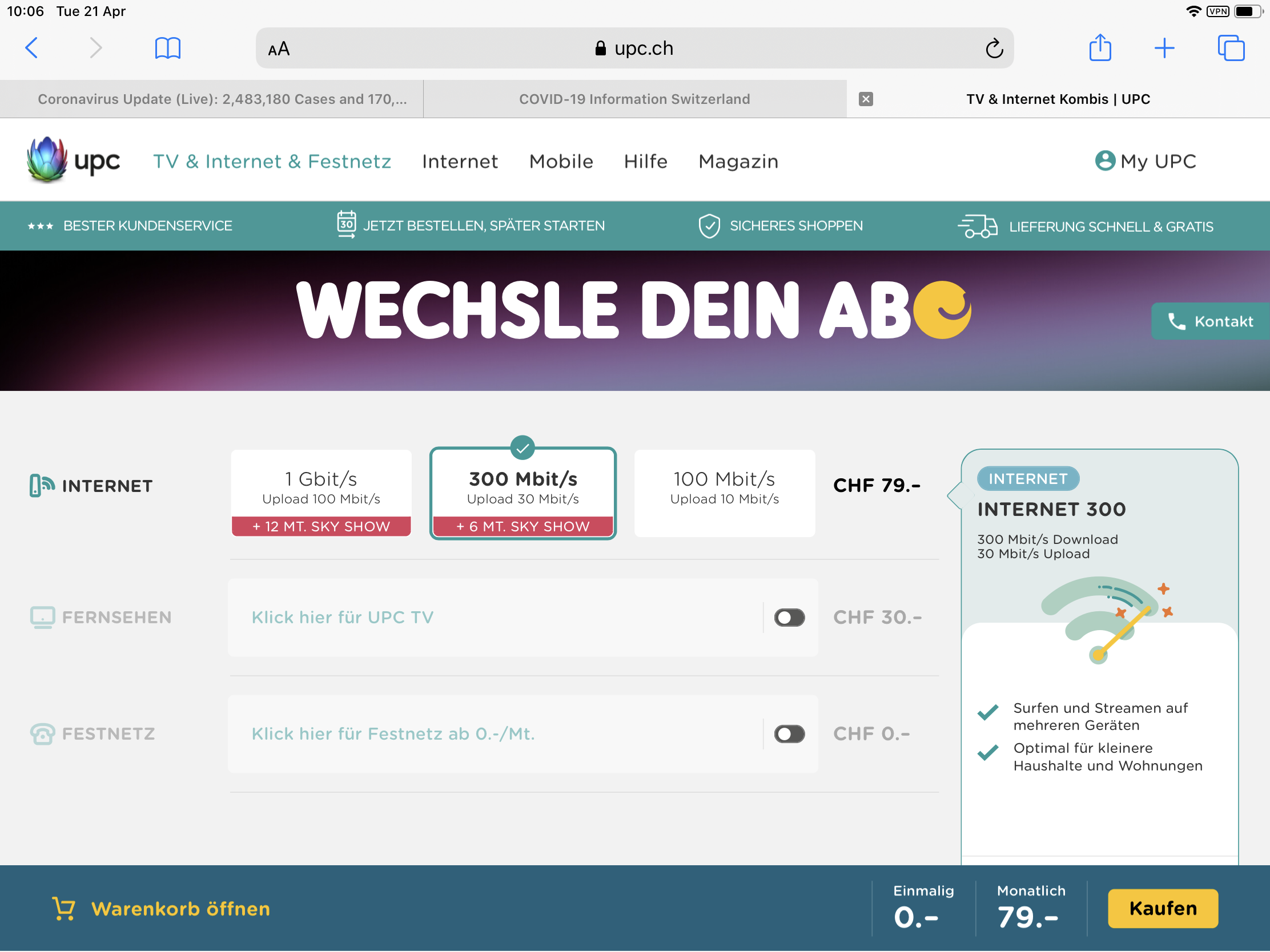This screenshot has width=1270, height=952.
Task: Turn on the Festnetz toggle
Action: pos(789,734)
